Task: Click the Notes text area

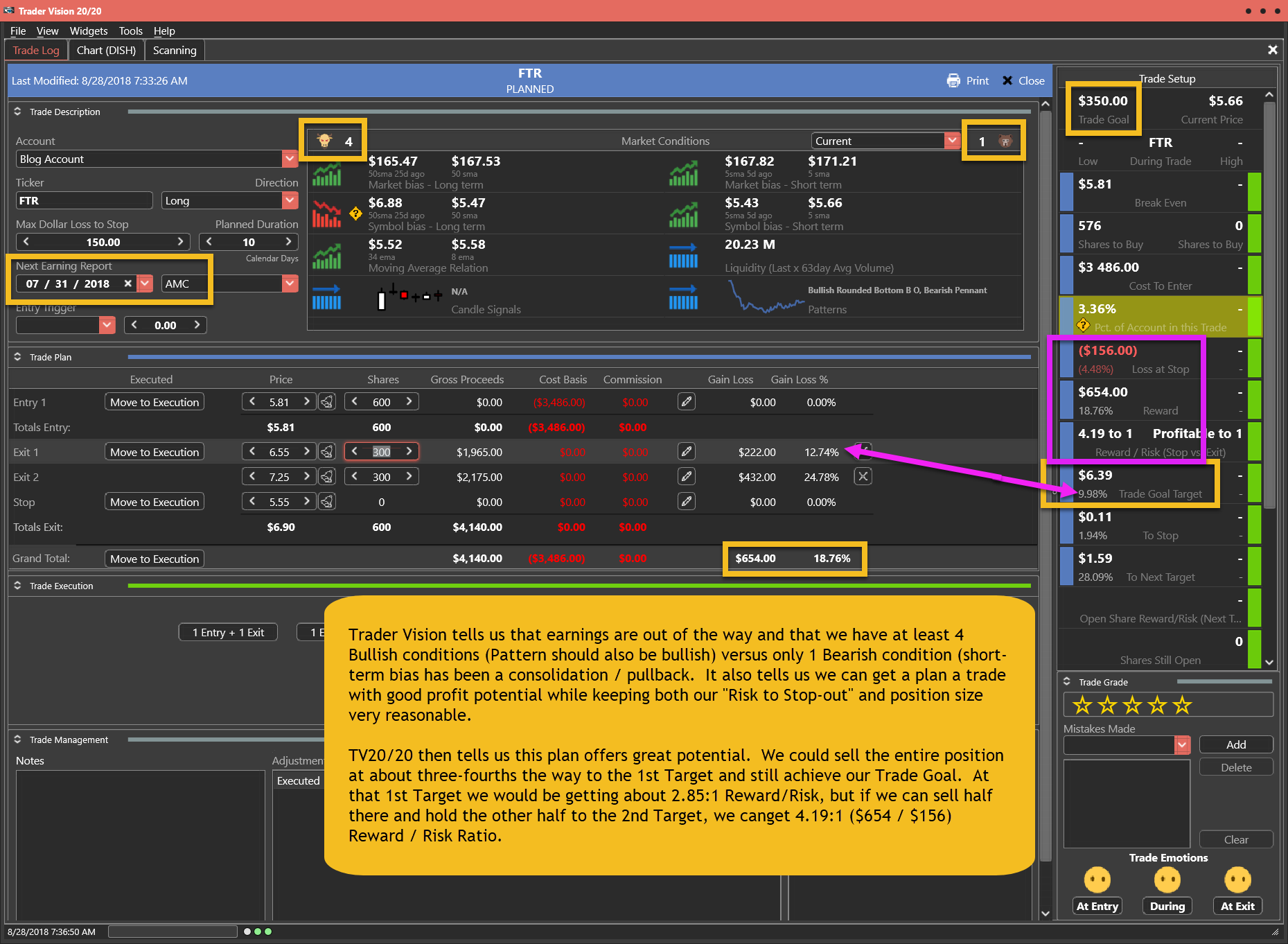Action: tap(141, 846)
